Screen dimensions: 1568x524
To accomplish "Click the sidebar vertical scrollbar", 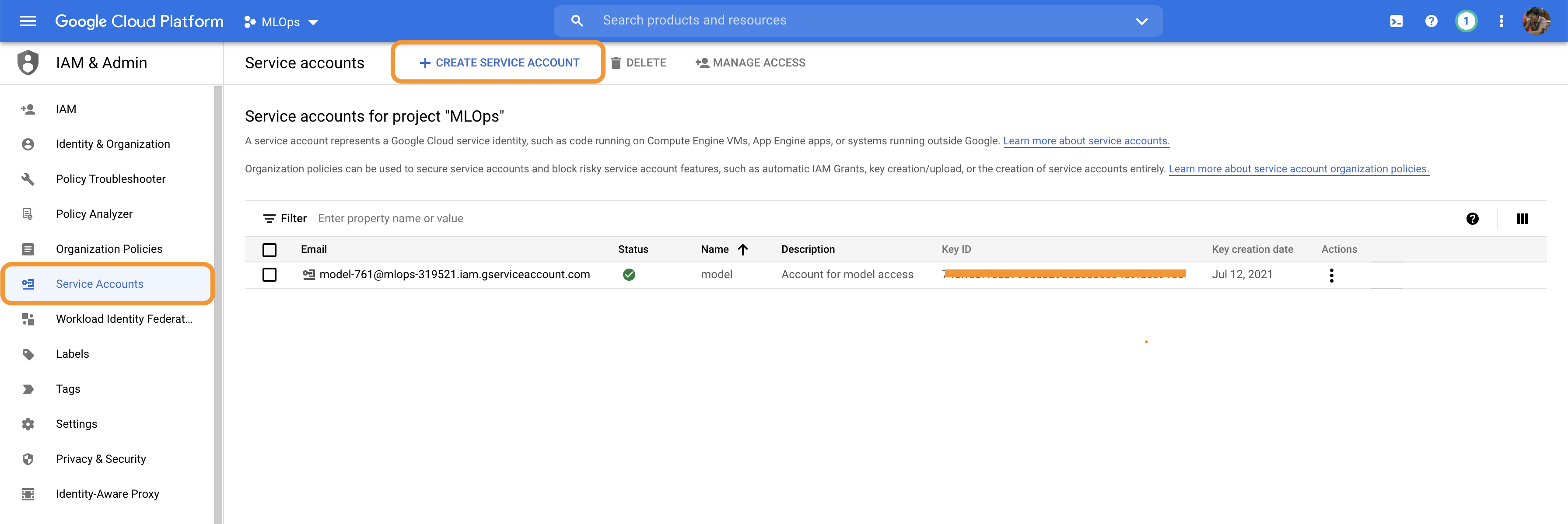I will (x=218, y=304).
